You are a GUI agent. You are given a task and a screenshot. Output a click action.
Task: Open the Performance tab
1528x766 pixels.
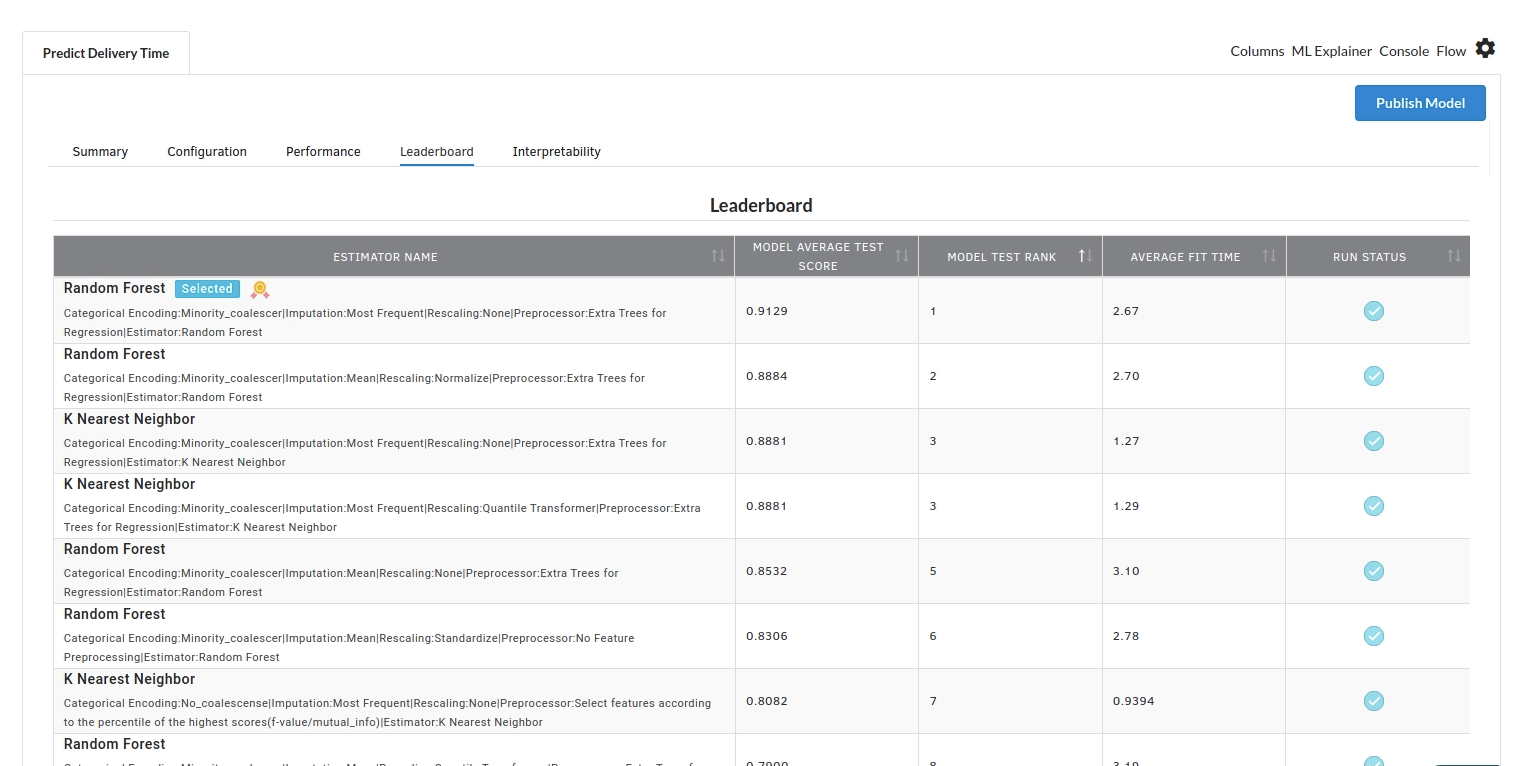[x=323, y=152]
